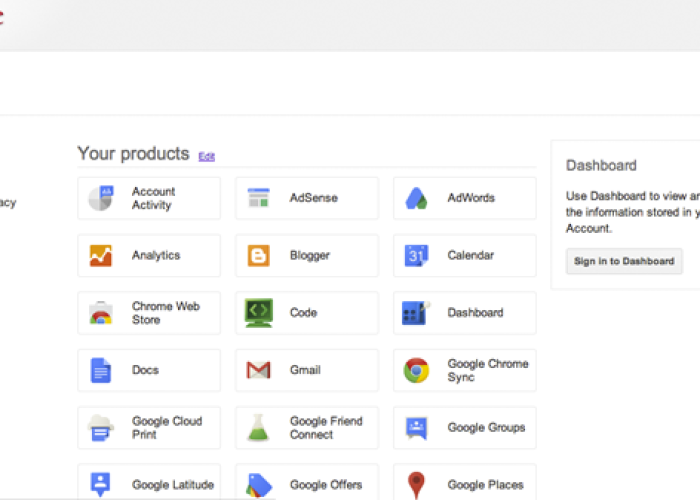
Task: Click the Sign in to Dashboard button
Action: tap(624, 261)
